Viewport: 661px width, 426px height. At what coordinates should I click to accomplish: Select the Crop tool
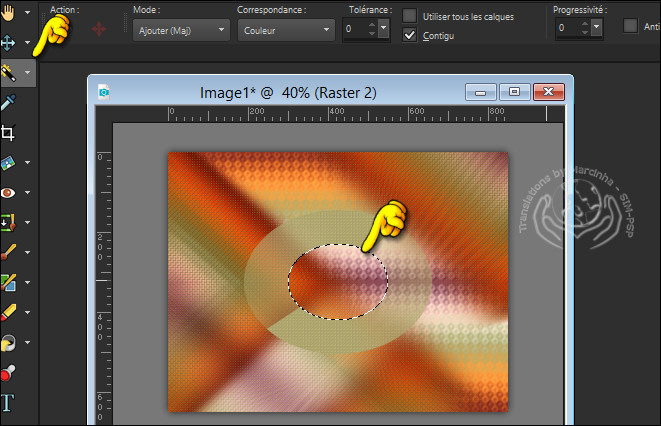[9, 132]
